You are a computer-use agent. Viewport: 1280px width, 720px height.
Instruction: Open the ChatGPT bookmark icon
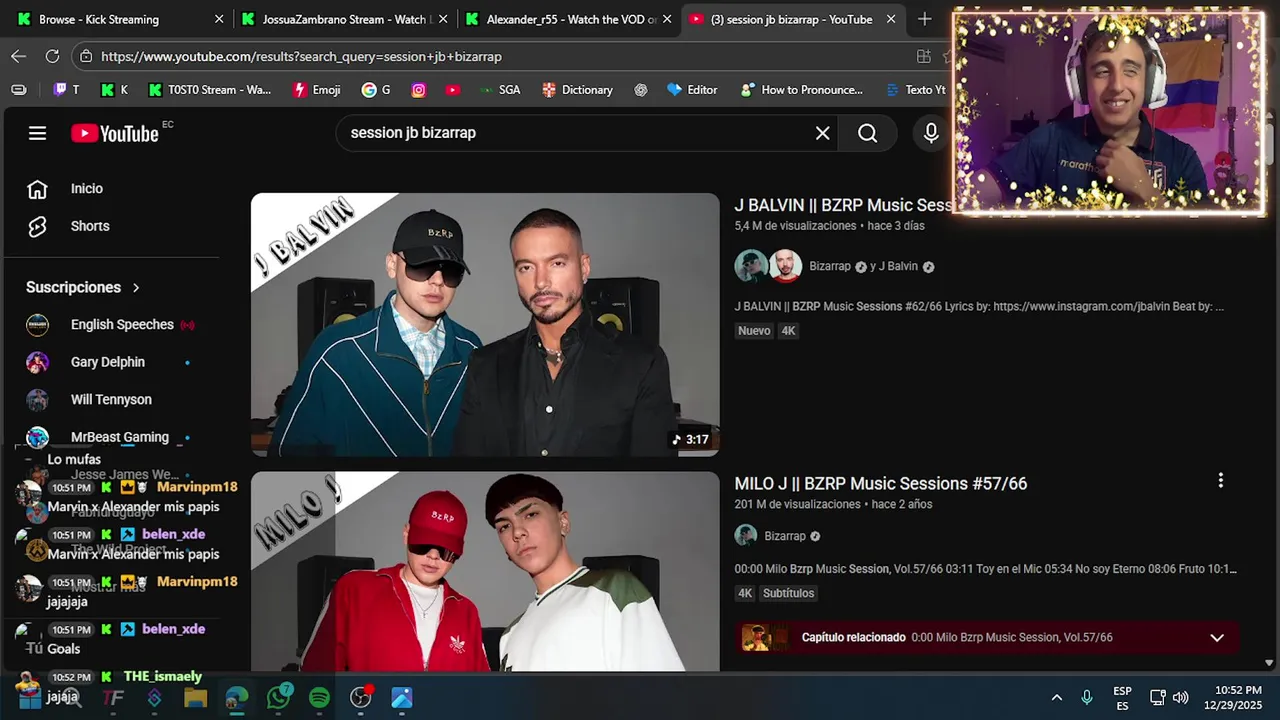tap(641, 90)
